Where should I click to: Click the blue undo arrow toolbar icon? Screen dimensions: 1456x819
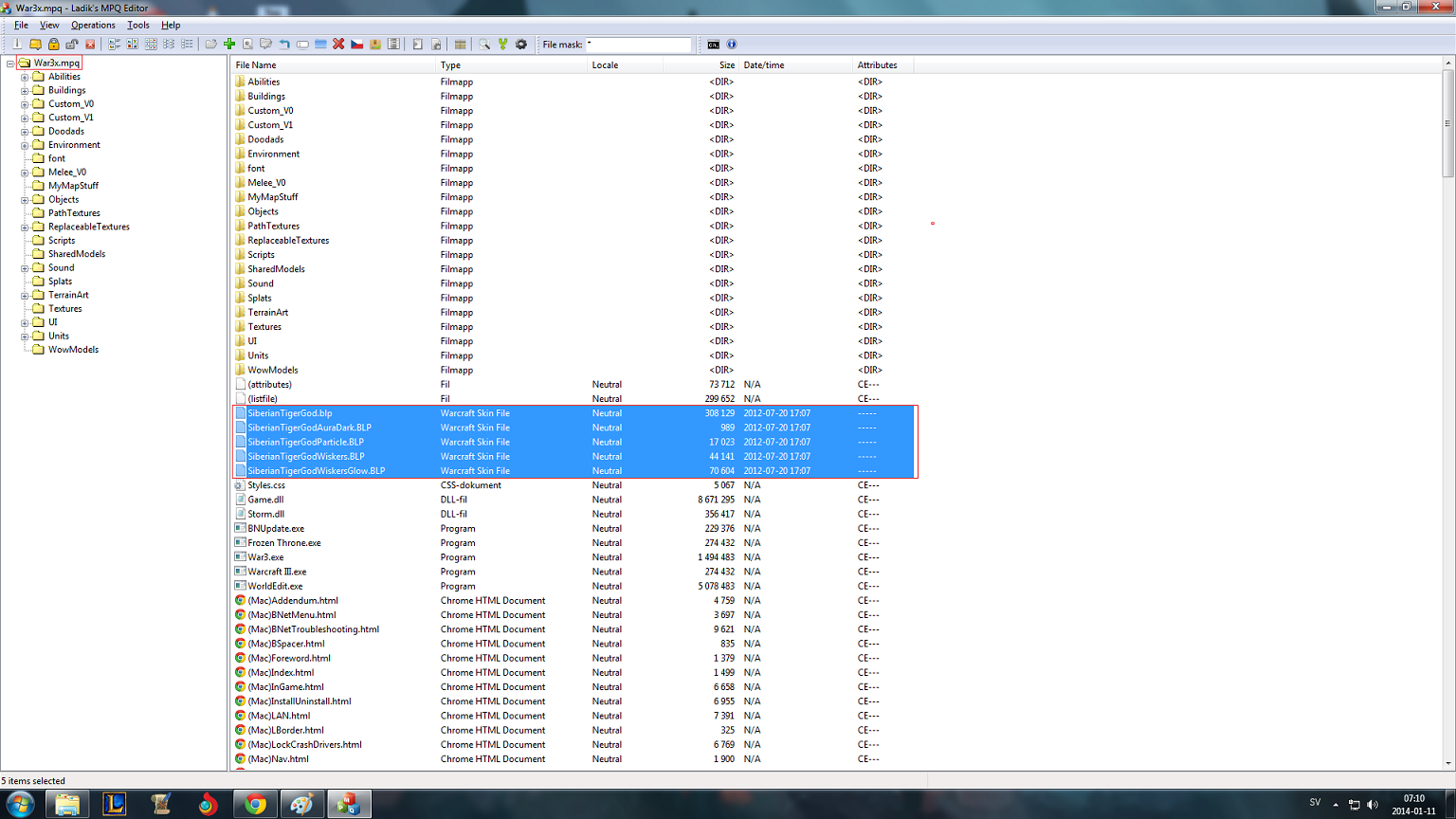tap(283, 44)
